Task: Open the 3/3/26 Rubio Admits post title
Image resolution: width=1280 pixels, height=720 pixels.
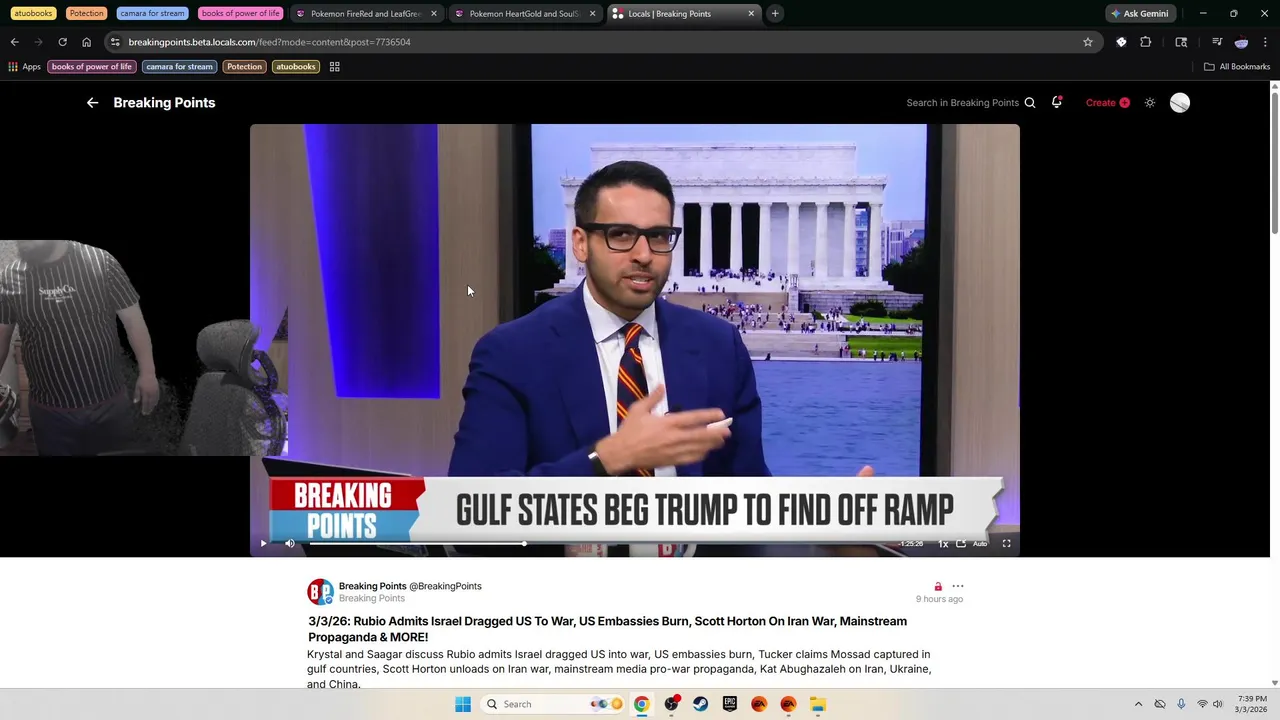Action: pyautogui.click(x=607, y=629)
